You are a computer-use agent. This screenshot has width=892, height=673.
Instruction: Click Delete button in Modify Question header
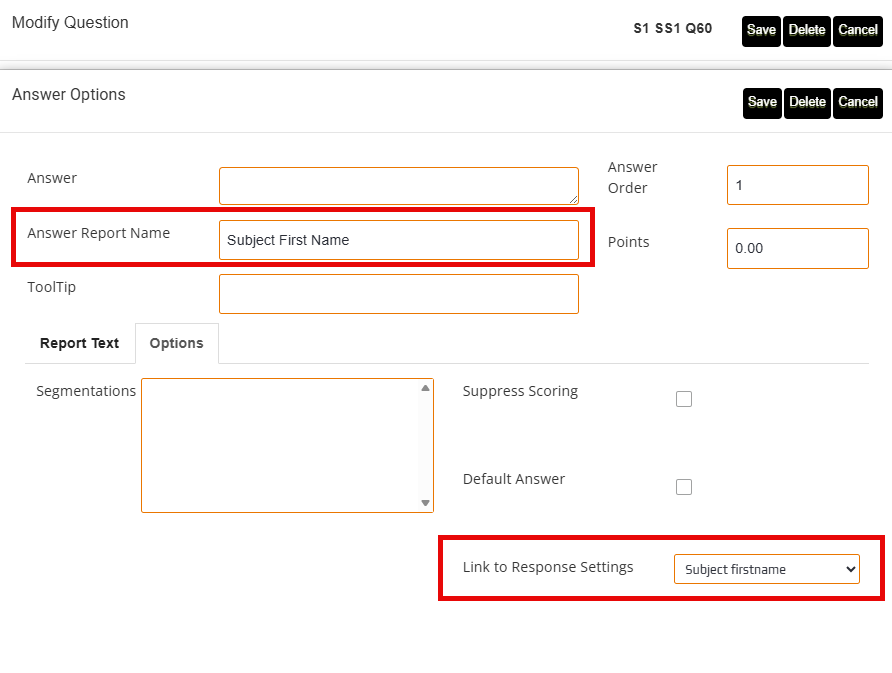pos(807,31)
